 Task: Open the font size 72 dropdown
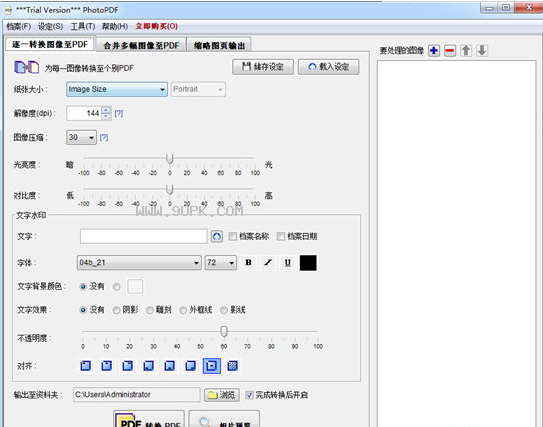pyautogui.click(x=221, y=263)
